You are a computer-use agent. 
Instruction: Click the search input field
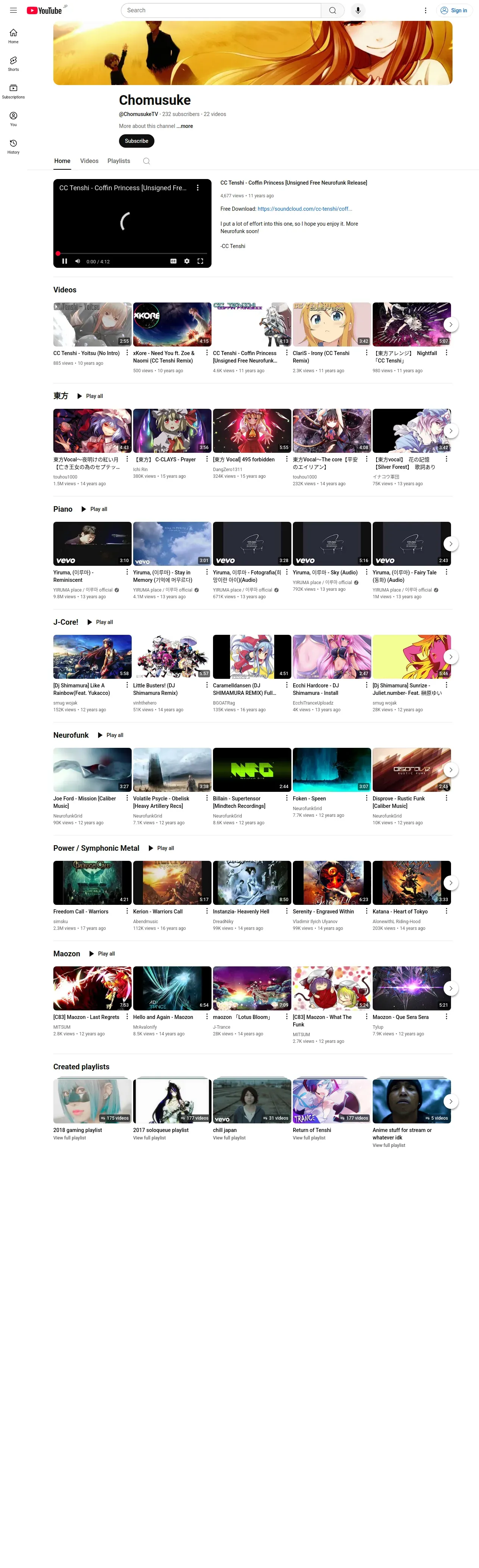tap(221, 10)
